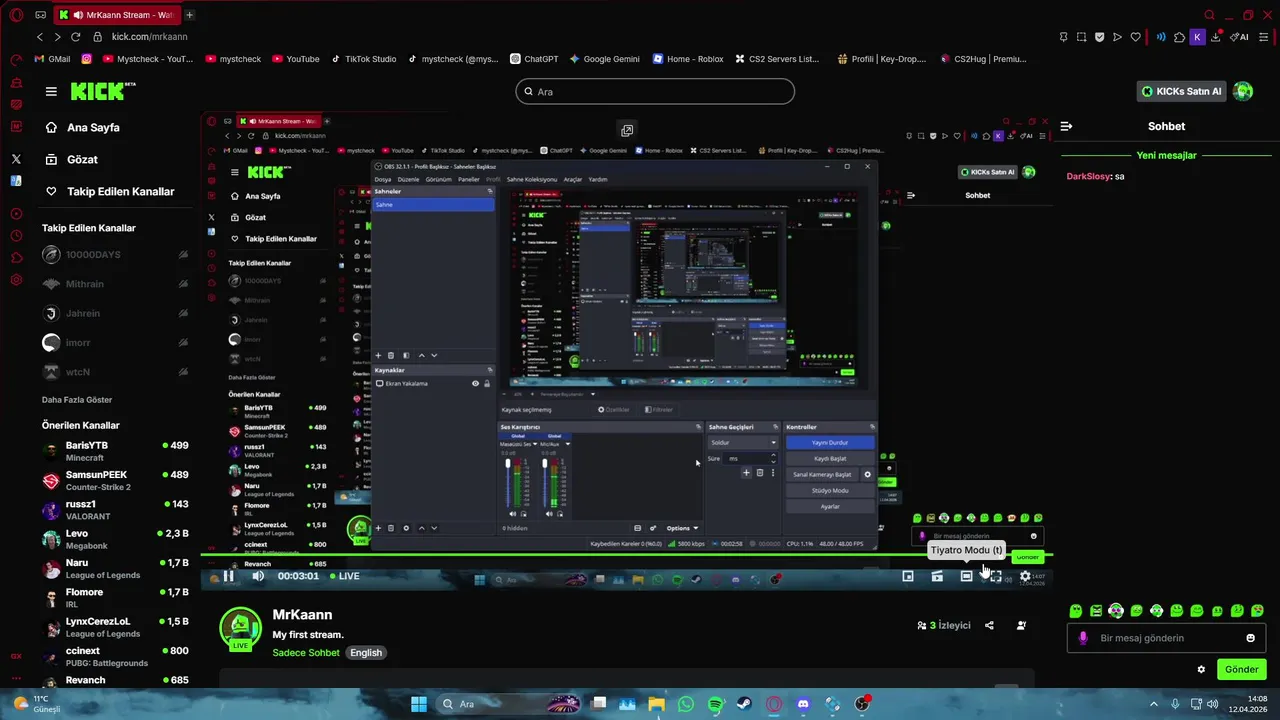
Task: Open followed channel imorr
Action: coord(115,342)
